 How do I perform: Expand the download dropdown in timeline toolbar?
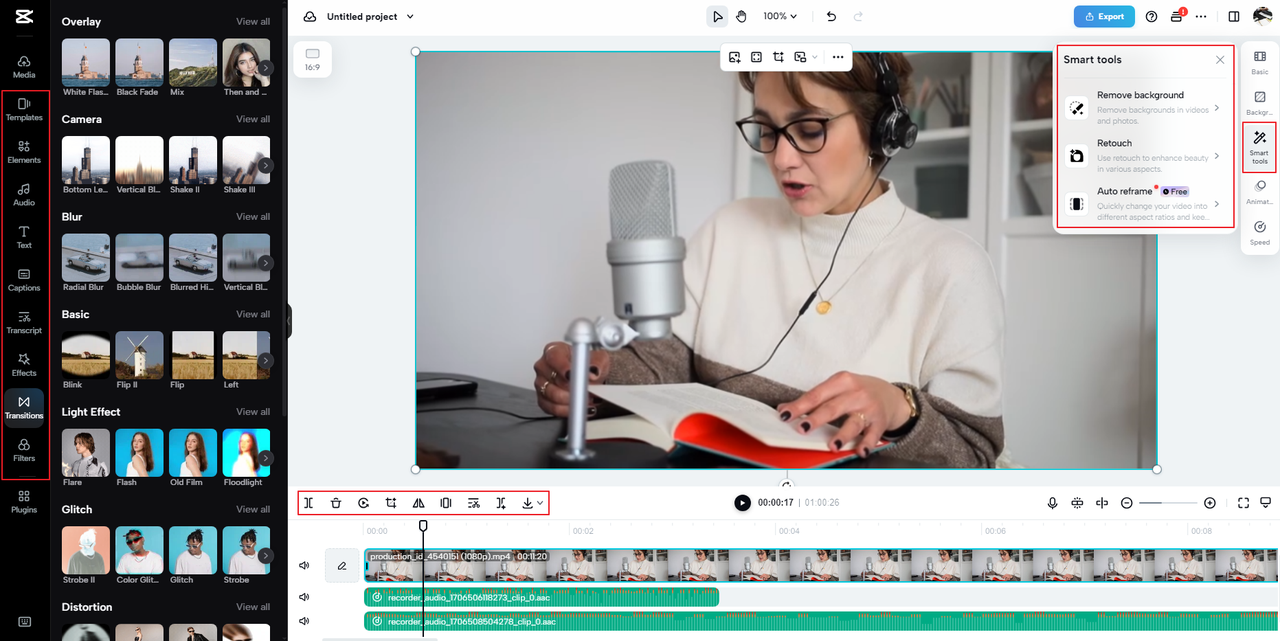[x=540, y=503]
